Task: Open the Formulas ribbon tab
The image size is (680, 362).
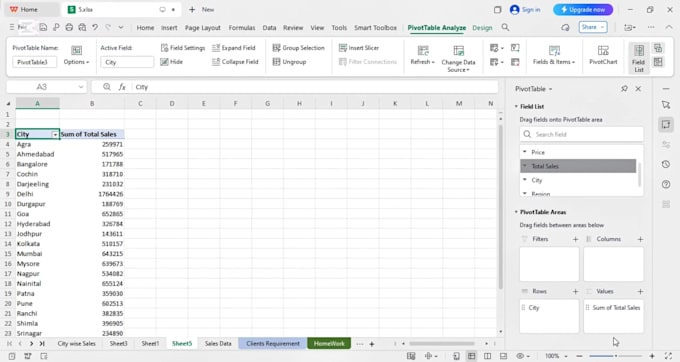Action: click(242, 27)
